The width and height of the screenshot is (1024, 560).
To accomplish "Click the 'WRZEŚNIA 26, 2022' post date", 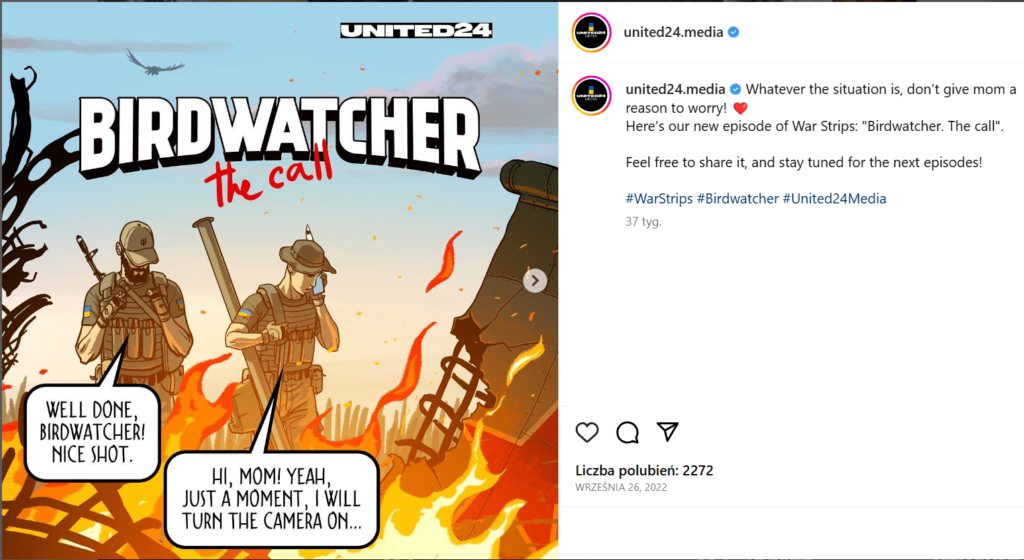I will point(621,488).
